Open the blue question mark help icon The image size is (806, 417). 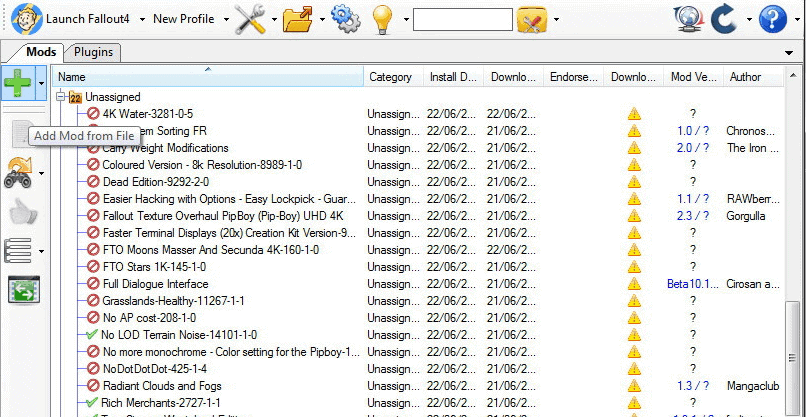[773, 20]
